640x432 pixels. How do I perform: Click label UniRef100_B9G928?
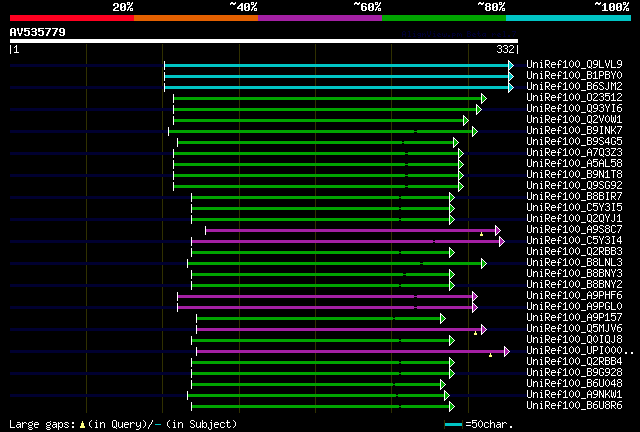(x=574, y=373)
